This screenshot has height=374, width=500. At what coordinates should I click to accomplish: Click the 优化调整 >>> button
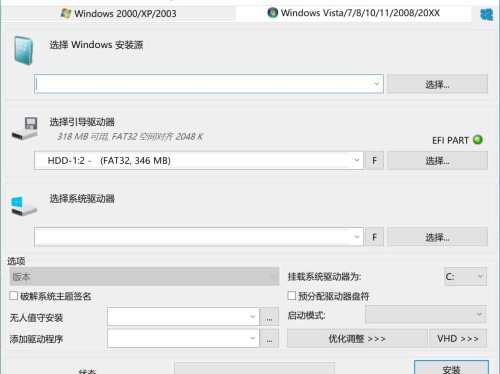[x=357, y=339]
